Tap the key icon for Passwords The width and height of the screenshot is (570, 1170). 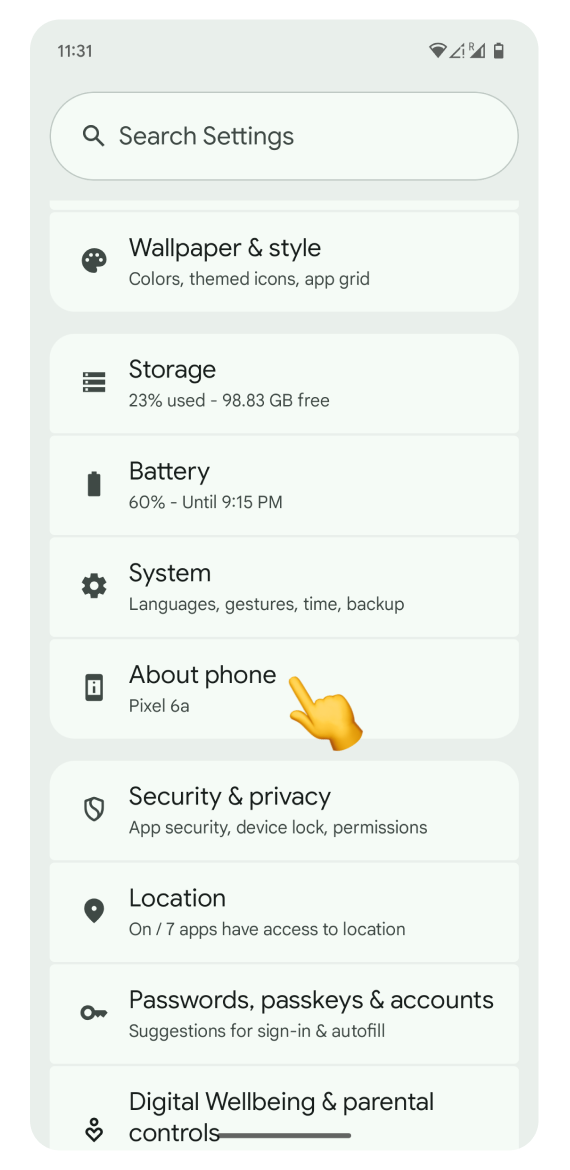pyautogui.click(x=94, y=1013)
